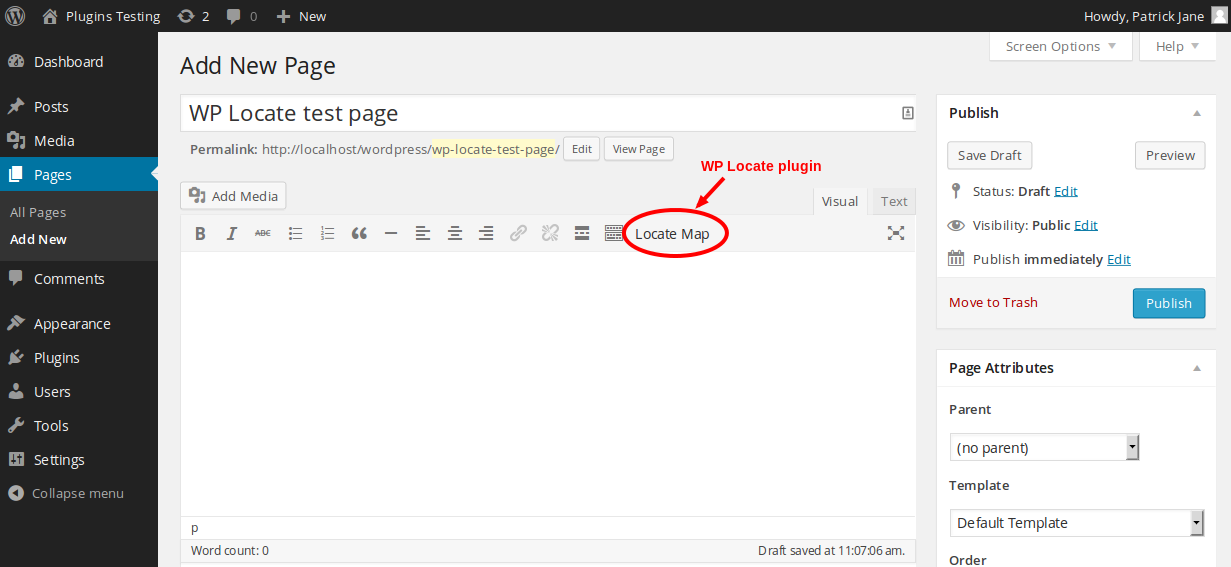
Task: Align text center
Action: [455, 234]
